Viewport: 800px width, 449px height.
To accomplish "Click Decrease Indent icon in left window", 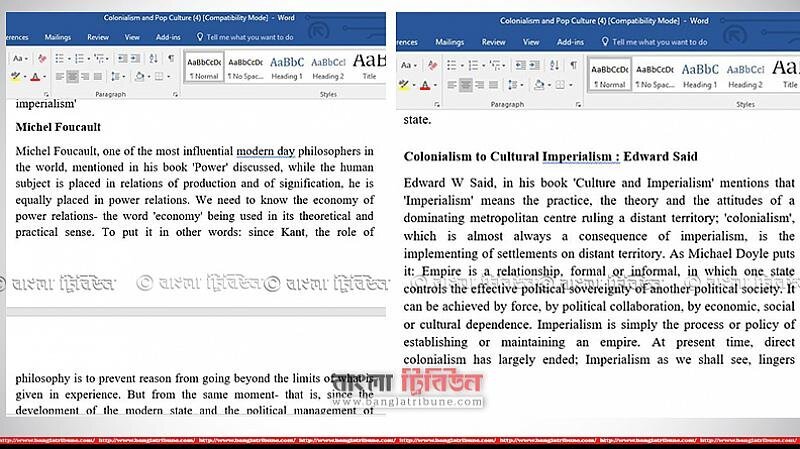I will coord(122,58).
